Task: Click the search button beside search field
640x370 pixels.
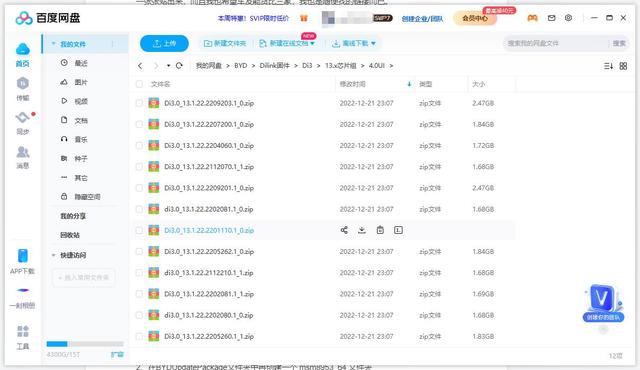Action: click(619, 43)
